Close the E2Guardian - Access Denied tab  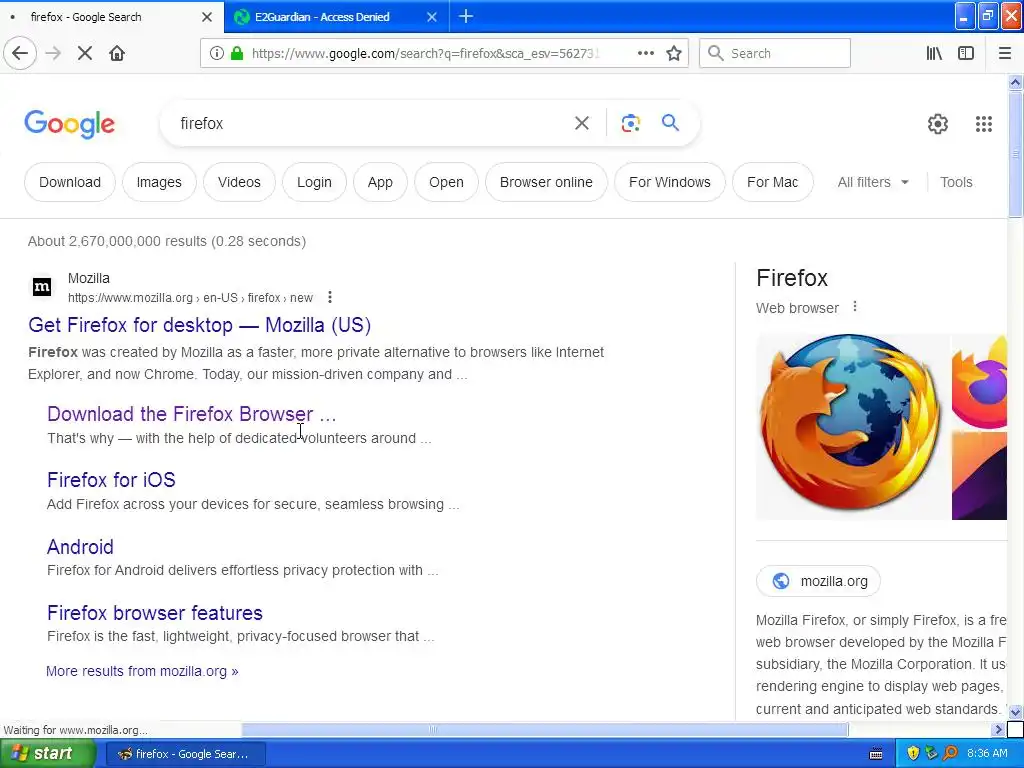point(432,17)
